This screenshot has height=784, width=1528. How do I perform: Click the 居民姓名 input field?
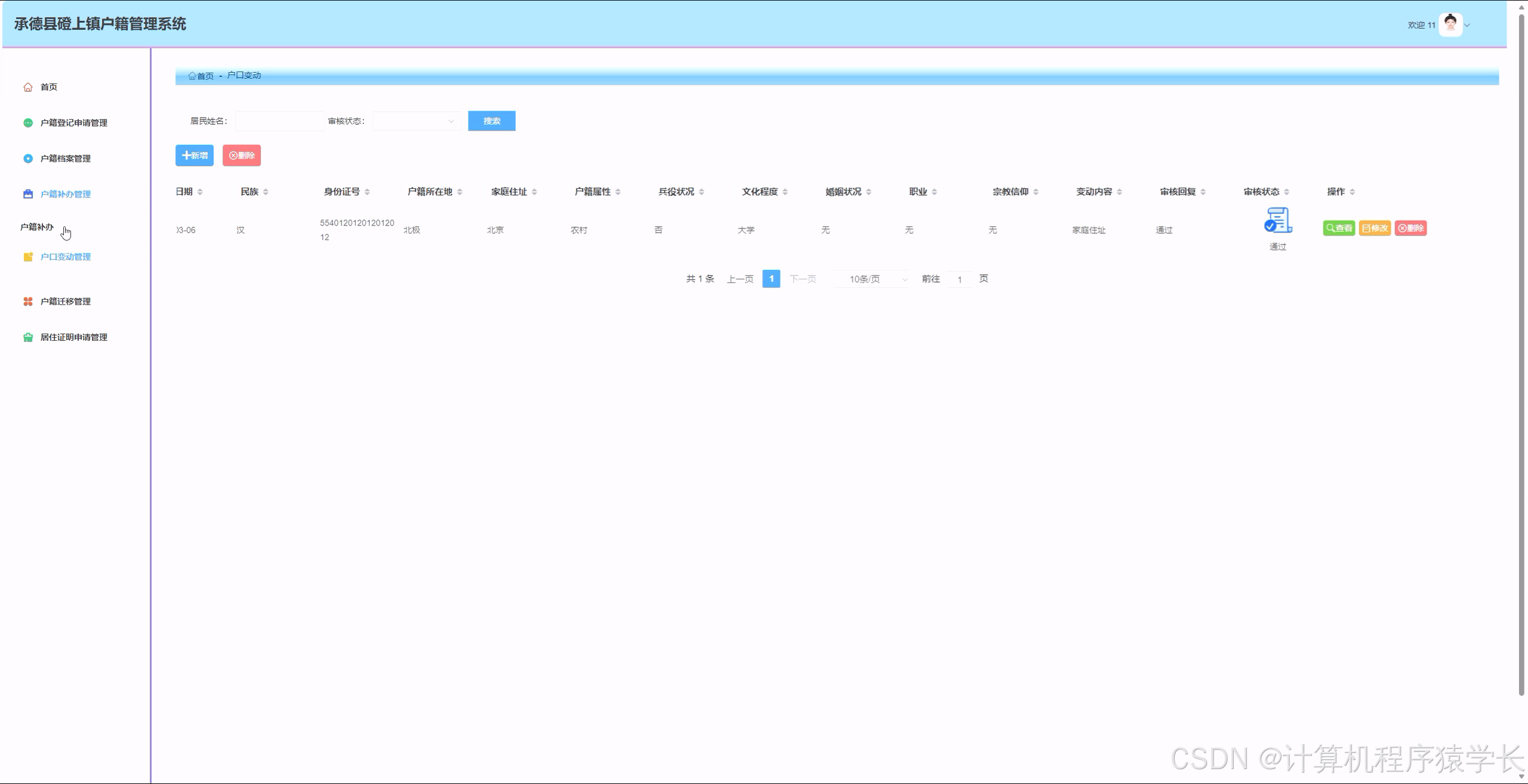click(x=279, y=121)
